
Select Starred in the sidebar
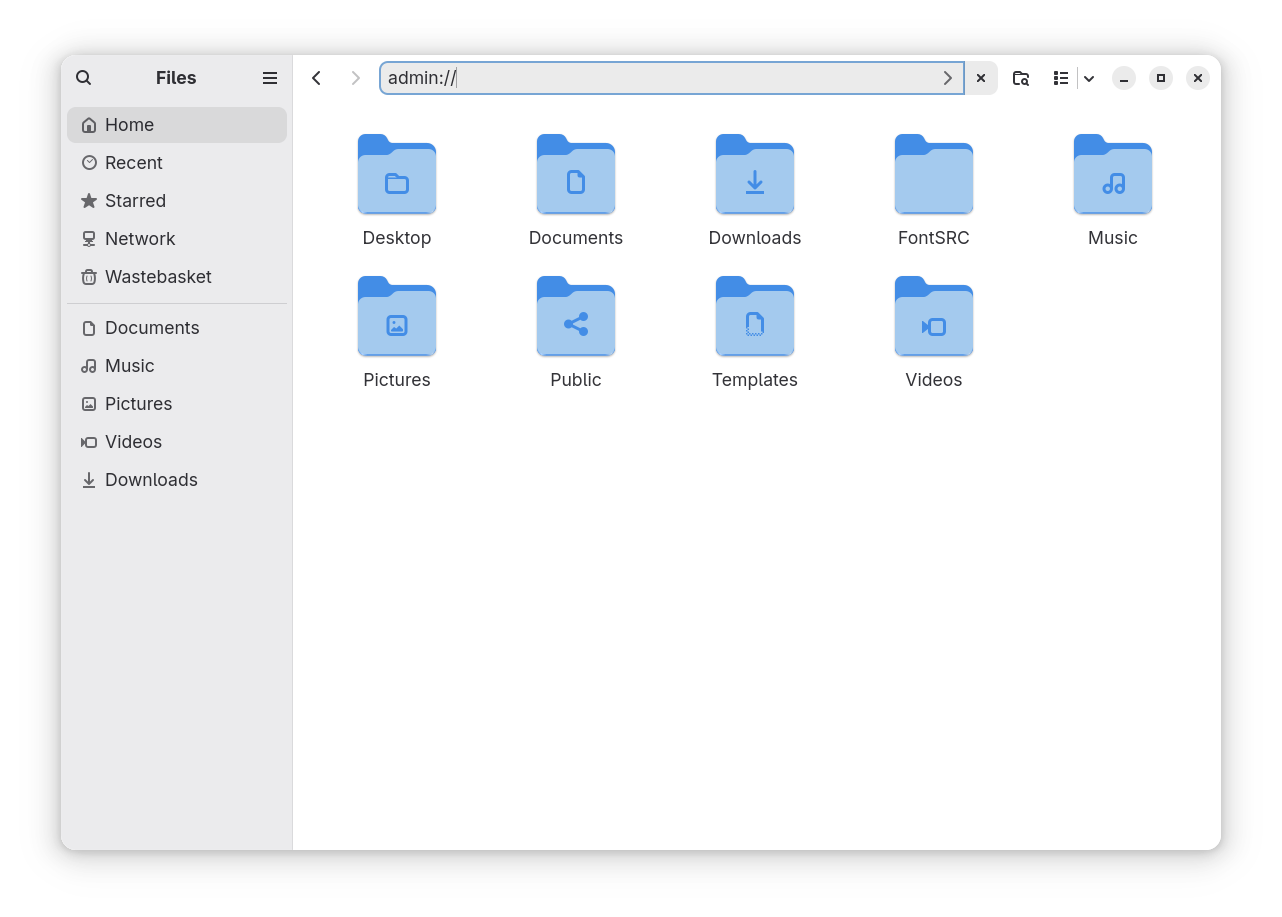pyautogui.click(x=135, y=201)
